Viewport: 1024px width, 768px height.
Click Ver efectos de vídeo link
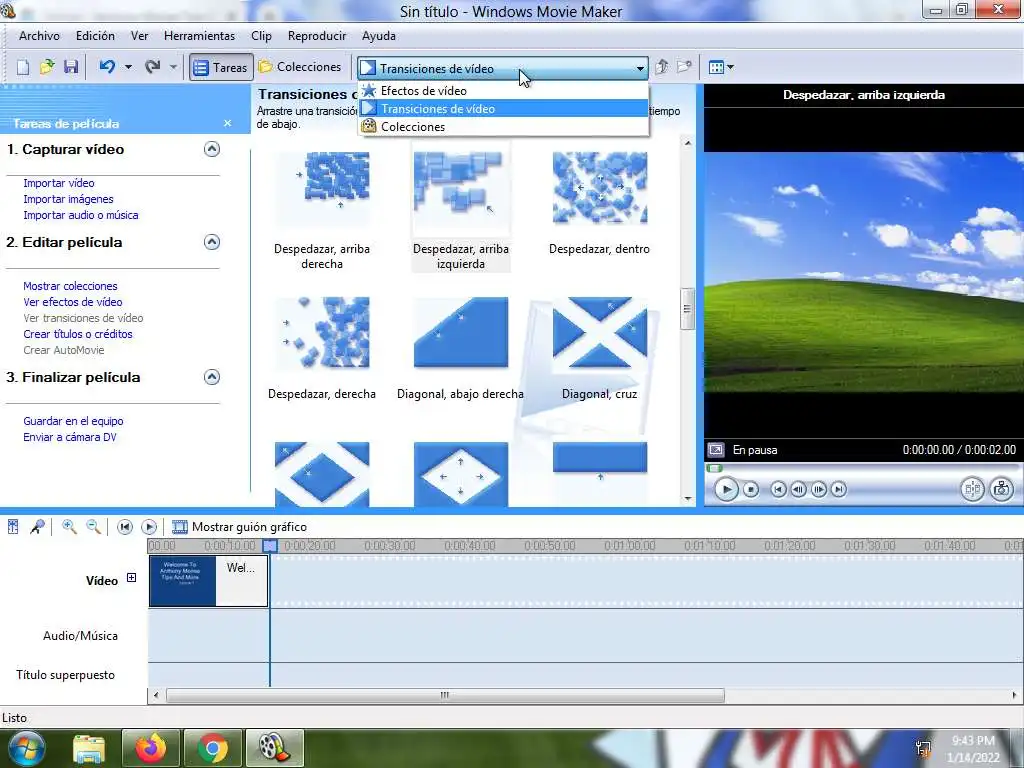pos(72,302)
